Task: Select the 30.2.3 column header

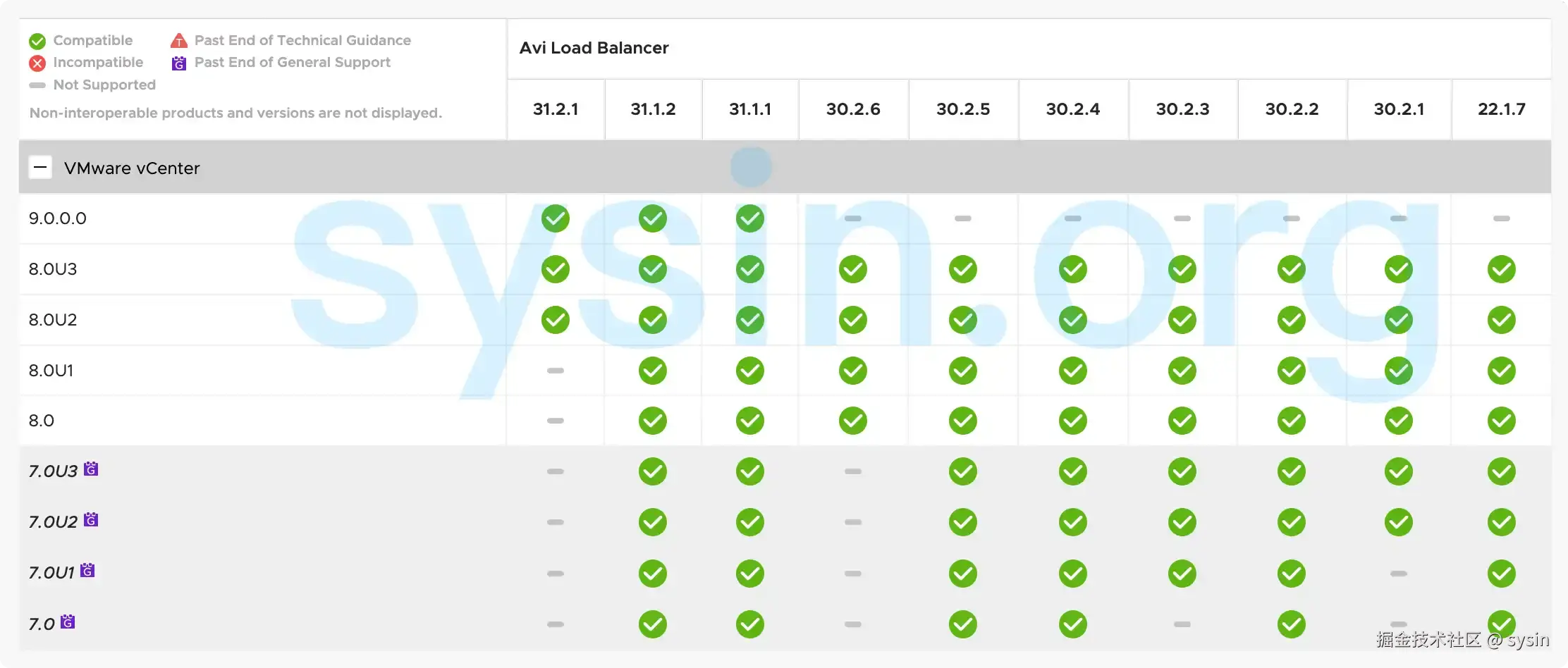Action: (1182, 109)
